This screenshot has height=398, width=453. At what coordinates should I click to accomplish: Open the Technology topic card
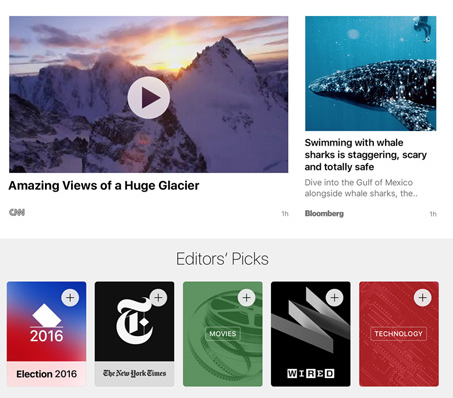399,334
